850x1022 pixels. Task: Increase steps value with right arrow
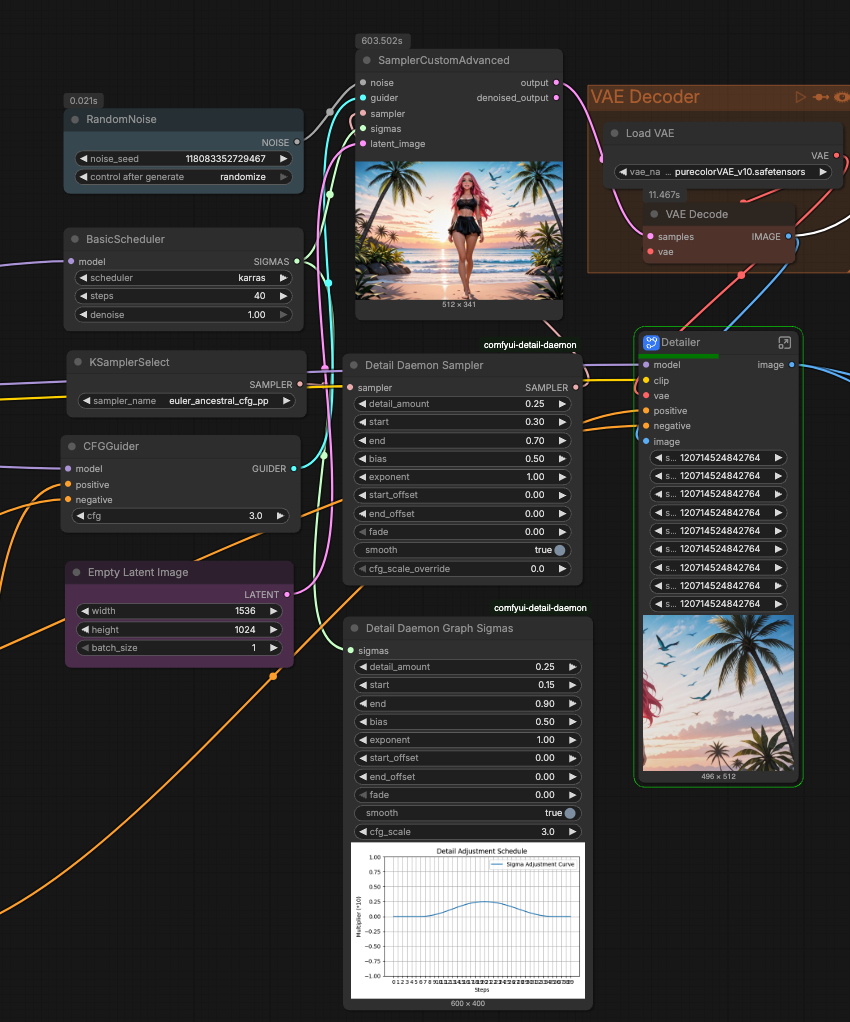click(284, 296)
